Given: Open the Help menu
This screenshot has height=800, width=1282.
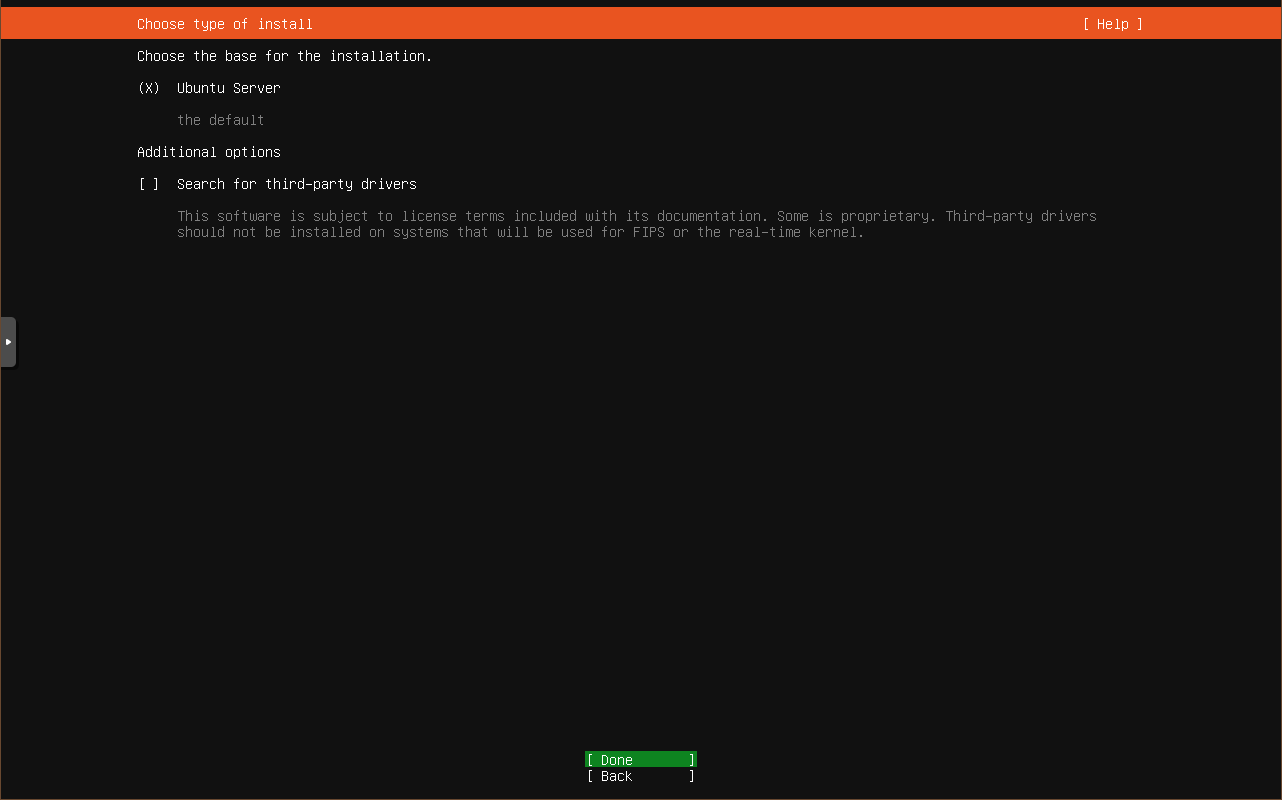Looking at the screenshot, I should click(x=1112, y=24).
